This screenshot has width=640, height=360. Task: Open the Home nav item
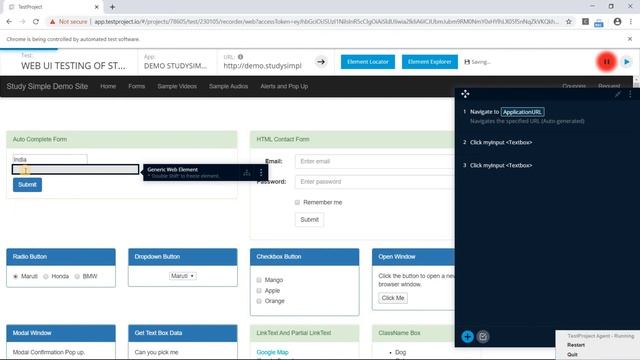pyautogui.click(x=108, y=86)
